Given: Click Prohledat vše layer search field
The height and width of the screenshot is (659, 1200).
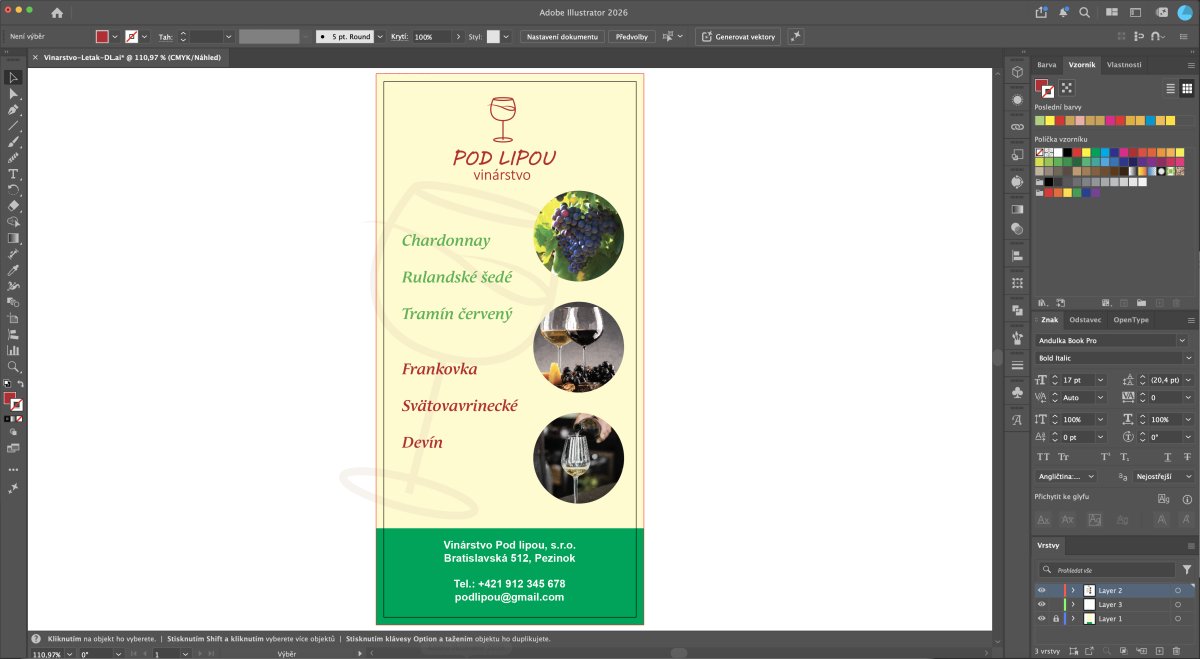Looking at the screenshot, I should (1107, 569).
